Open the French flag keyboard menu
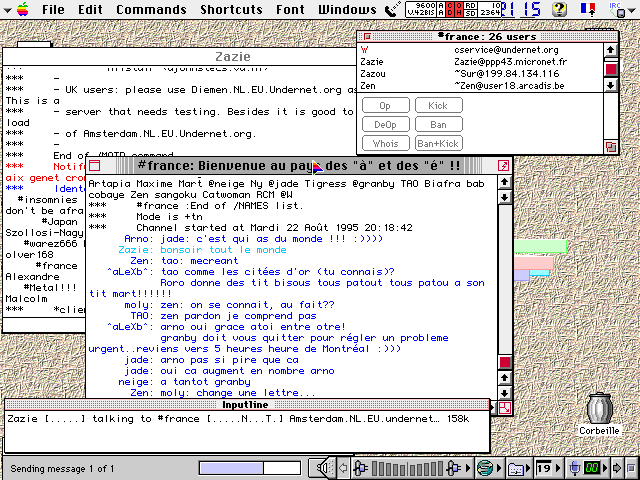Image resolution: width=640 pixels, height=480 pixels. [x=588, y=9]
